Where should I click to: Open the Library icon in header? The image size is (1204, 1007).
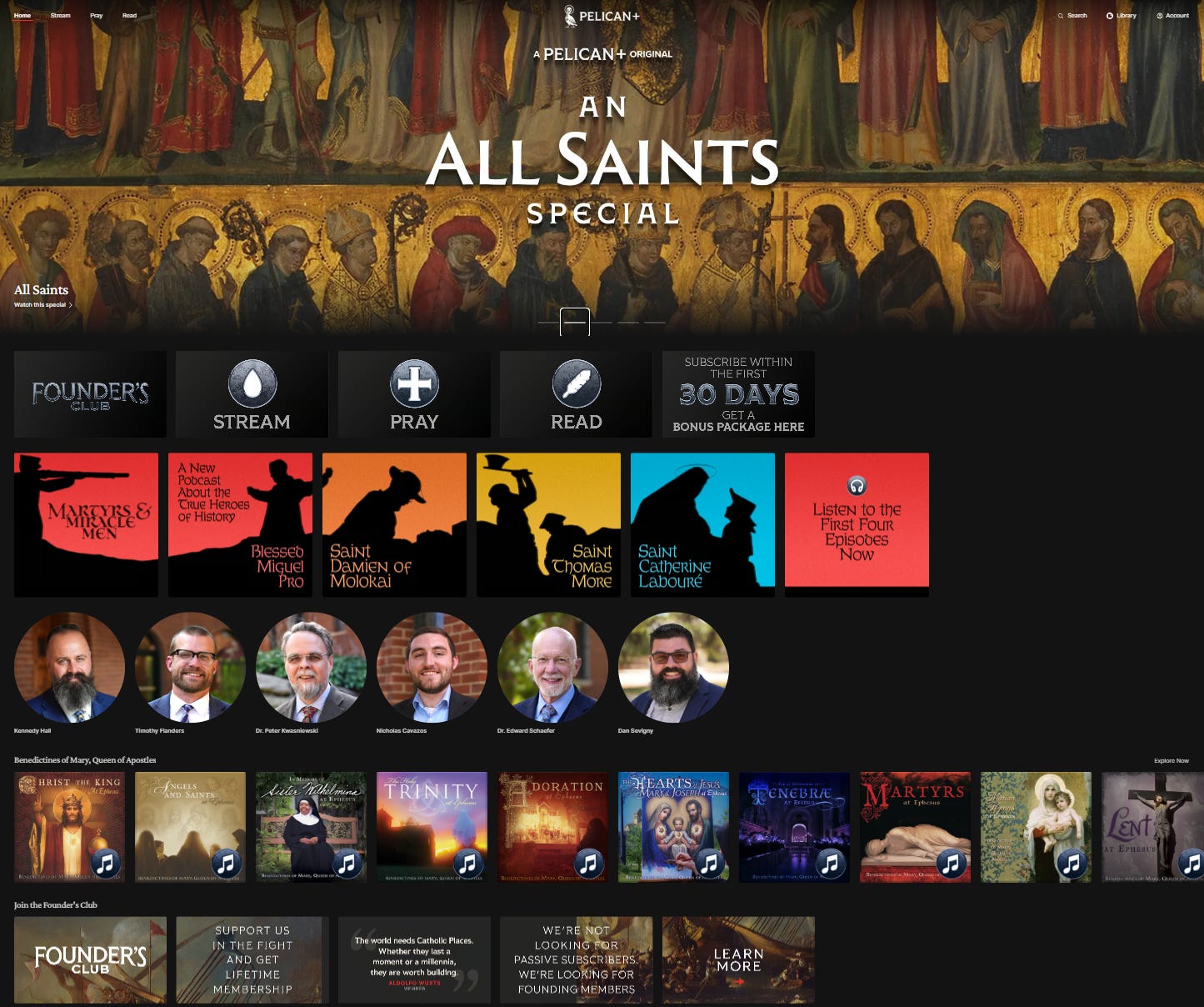(x=1110, y=16)
